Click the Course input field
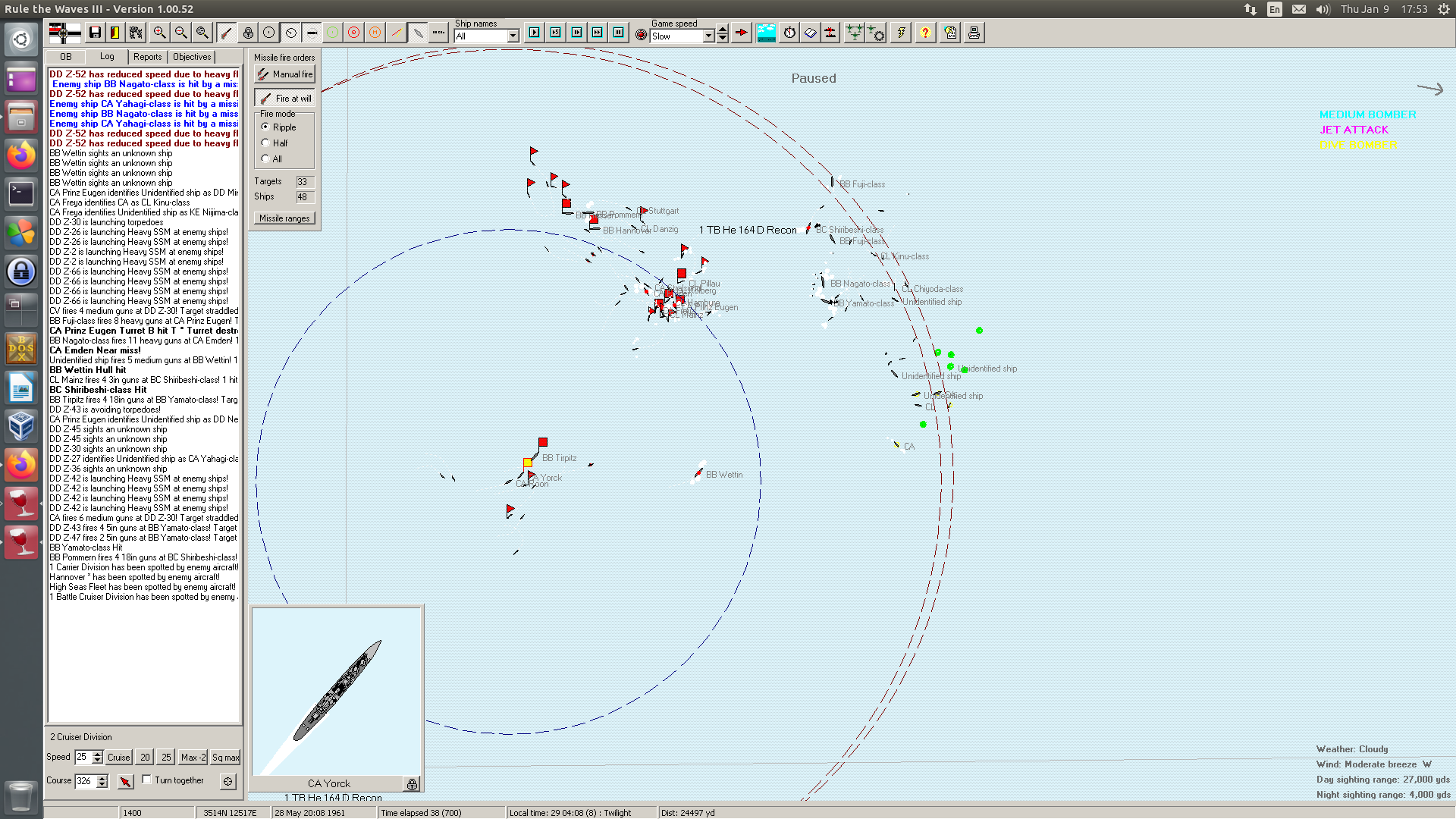 85,781
